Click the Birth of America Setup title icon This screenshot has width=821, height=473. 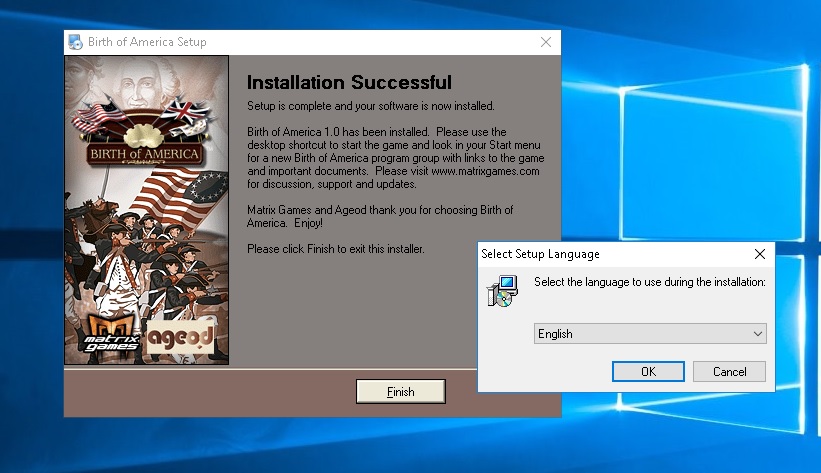pos(75,42)
